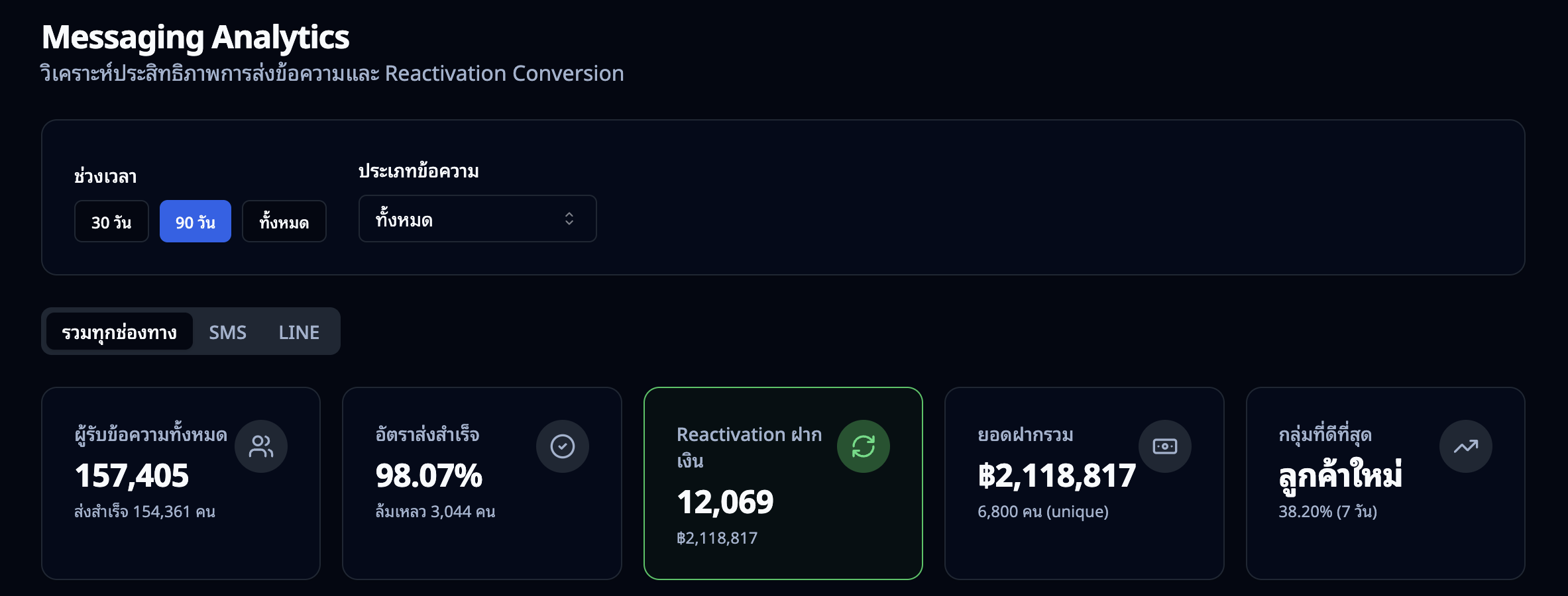The width and height of the screenshot is (1568, 596).
Task: Switch to the SMS tab
Action: coord(227,332)
